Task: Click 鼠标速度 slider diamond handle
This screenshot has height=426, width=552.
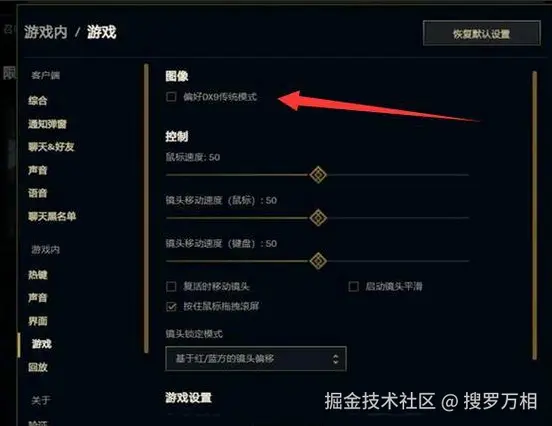Action: [x=318, y=175]
